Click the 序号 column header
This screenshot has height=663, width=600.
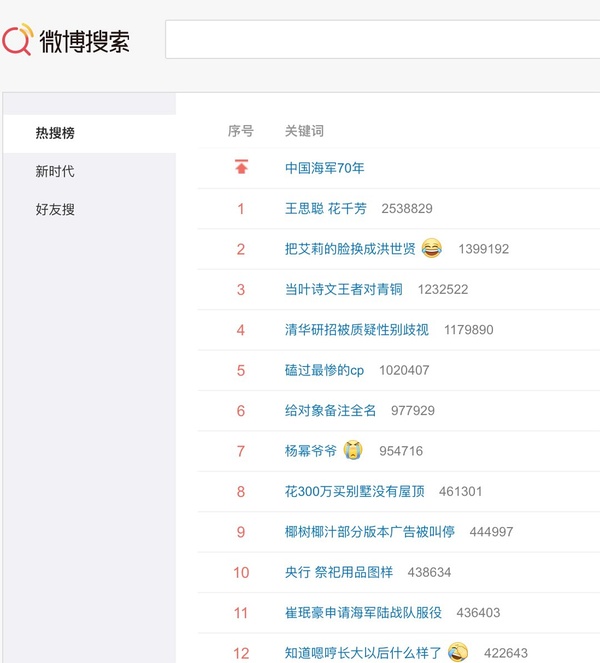241,131
